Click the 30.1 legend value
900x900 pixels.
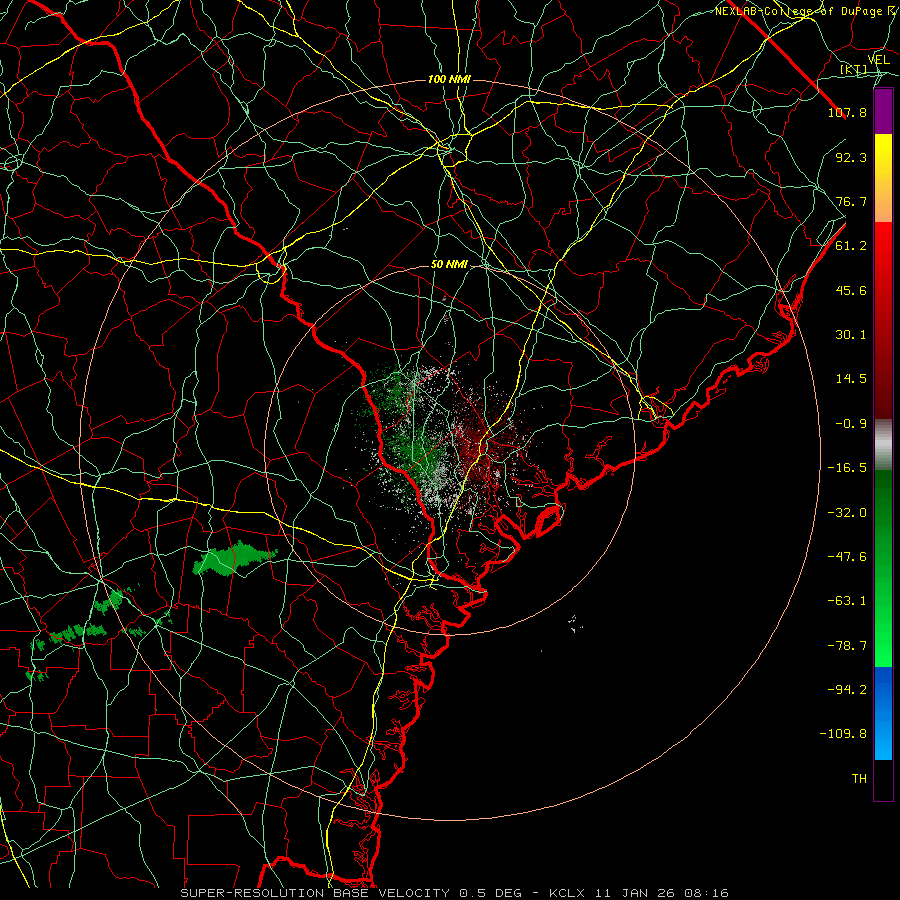click(x=851, y=335)
